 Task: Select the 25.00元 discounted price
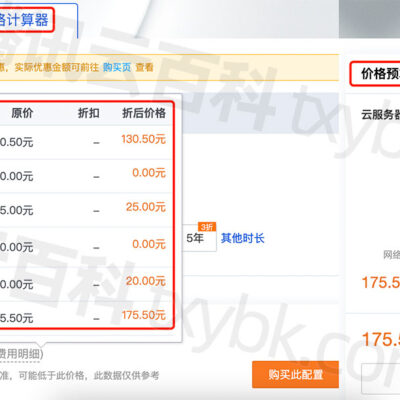click(x=146, y=207)
